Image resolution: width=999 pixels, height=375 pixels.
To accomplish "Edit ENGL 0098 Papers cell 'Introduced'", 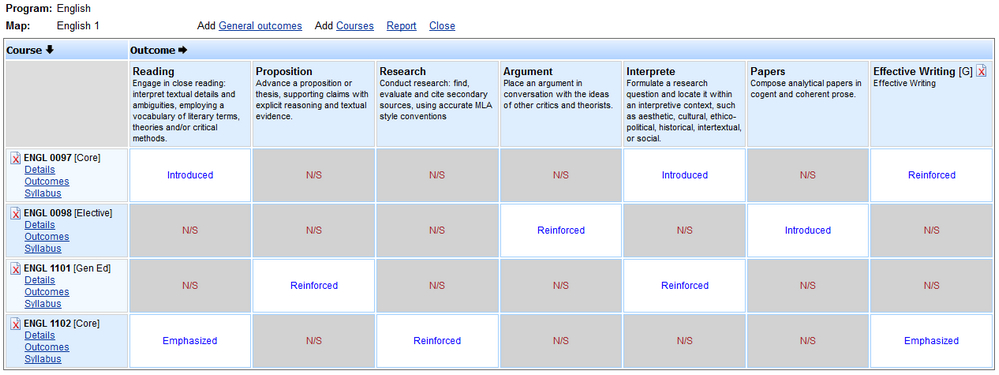I will [x=808, y=230].
